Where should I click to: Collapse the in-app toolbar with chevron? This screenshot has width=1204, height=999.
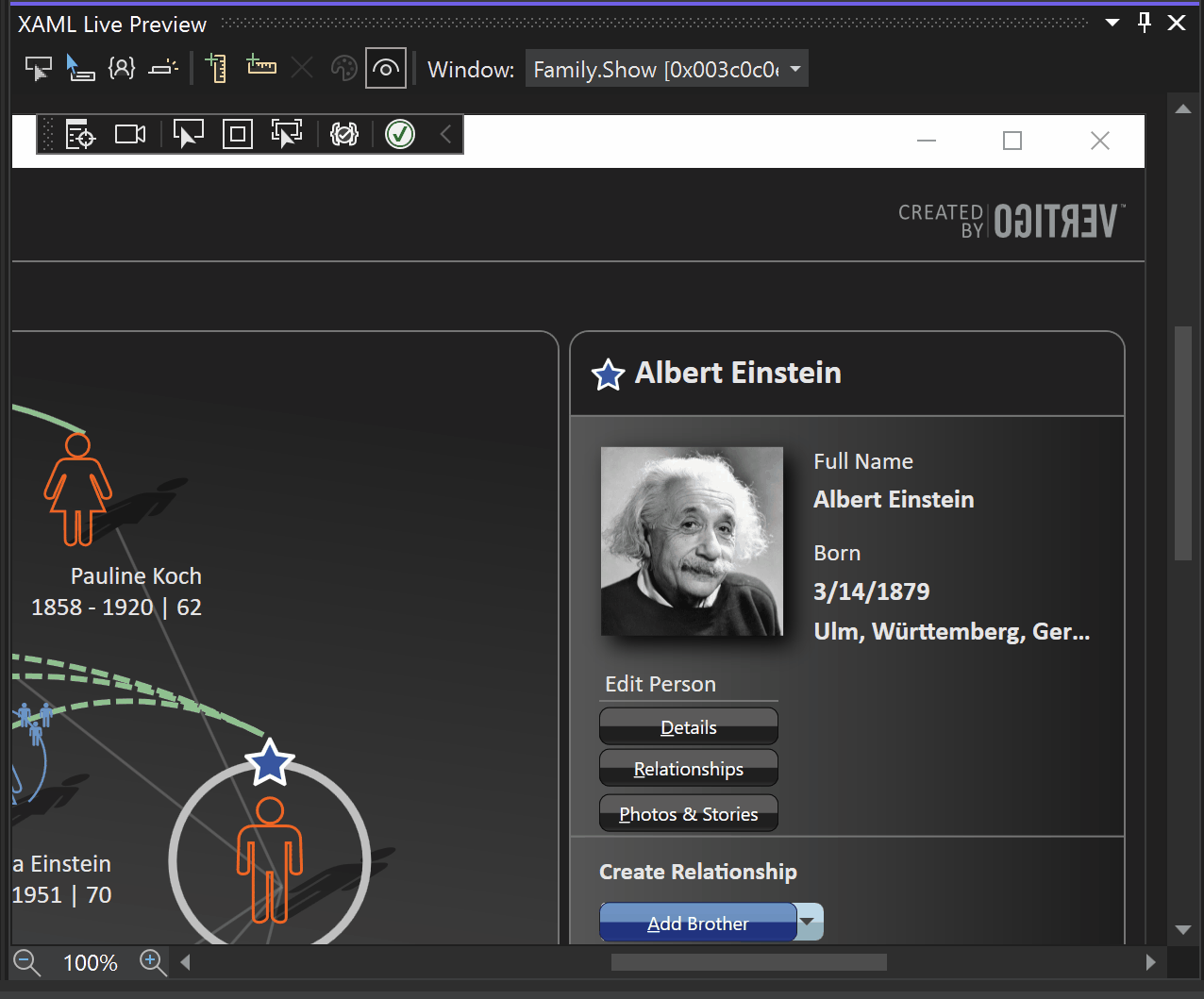click(445, 135)
